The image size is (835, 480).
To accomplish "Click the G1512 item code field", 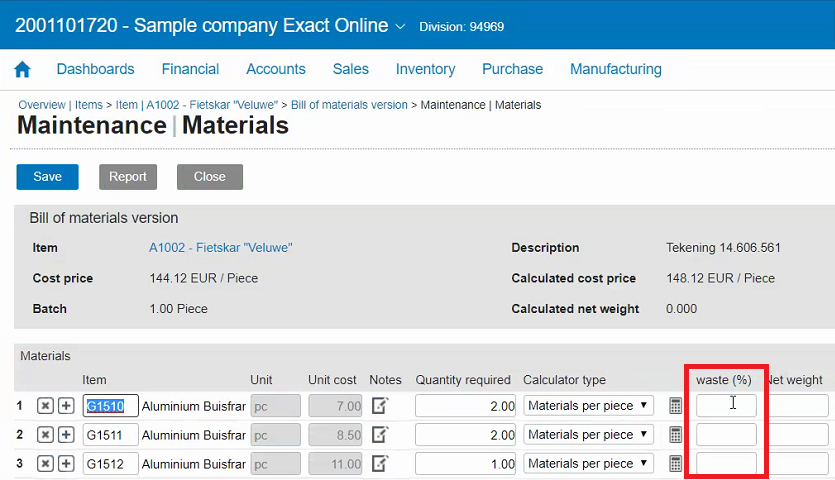I will pos(111,463).
